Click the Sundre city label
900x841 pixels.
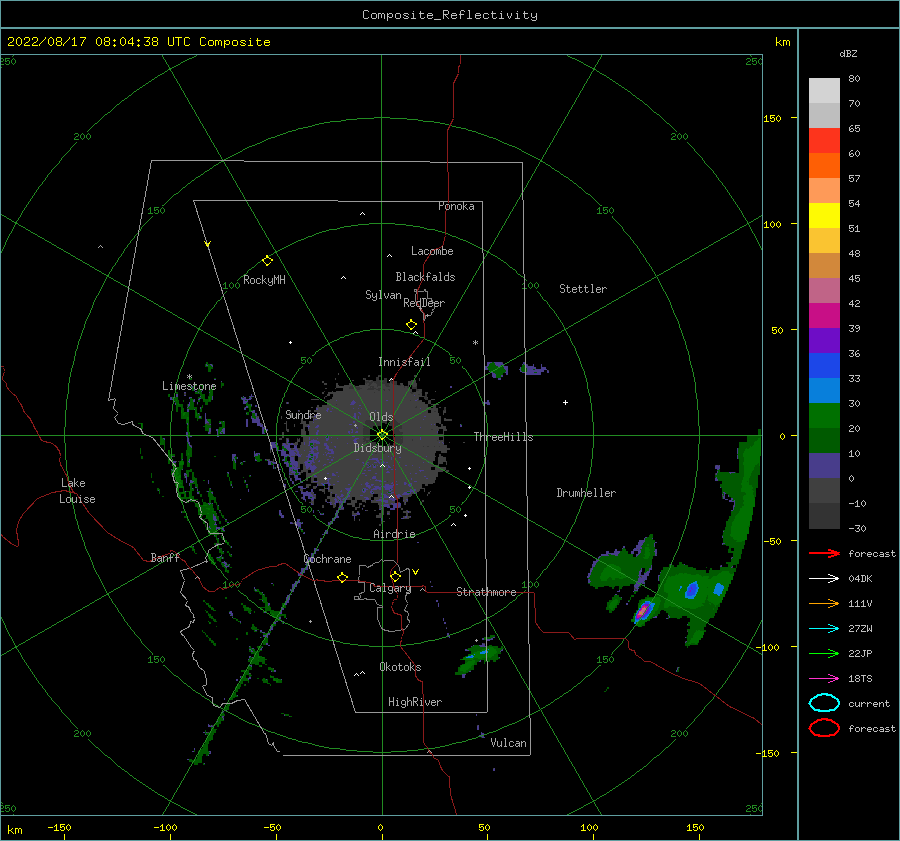(303, 414)
